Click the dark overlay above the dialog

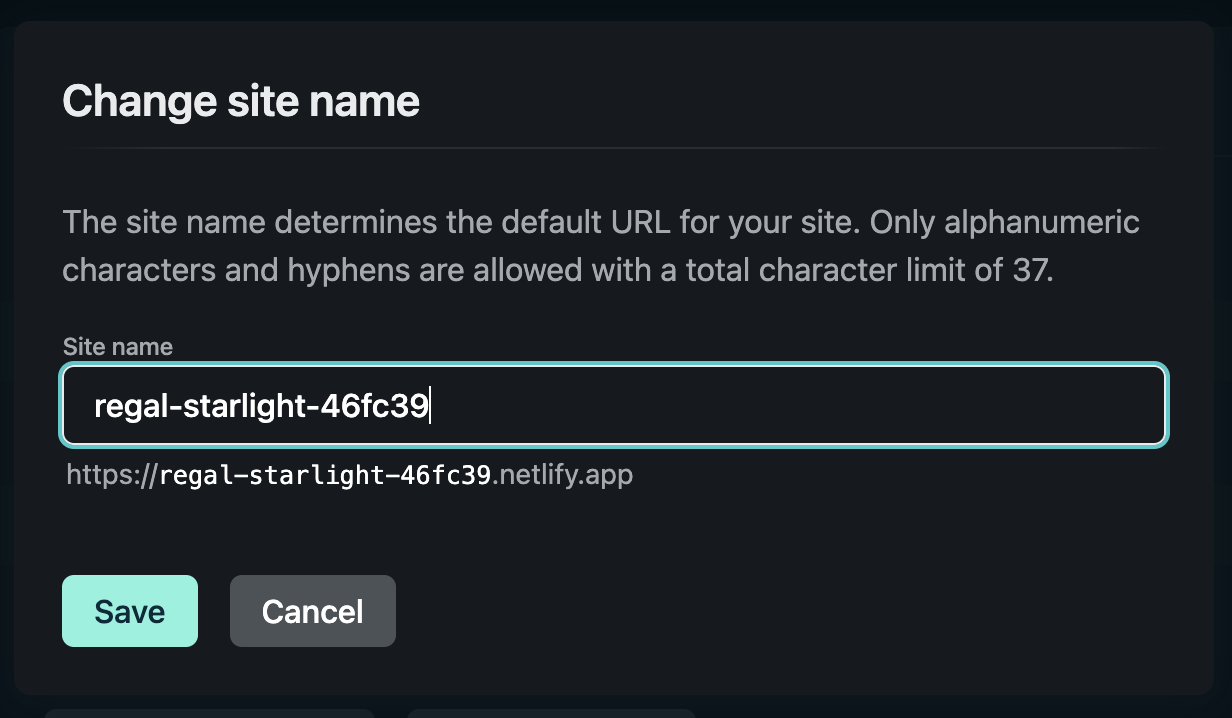tap(616, 11)
